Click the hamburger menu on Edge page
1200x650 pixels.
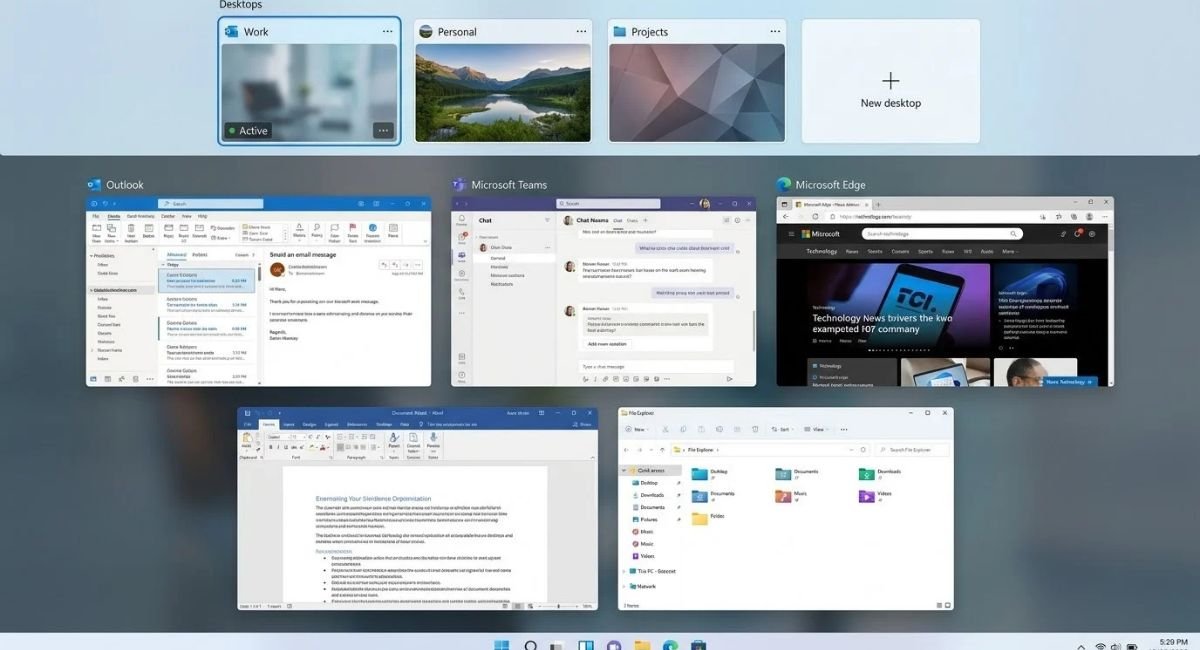pos(791,234)
